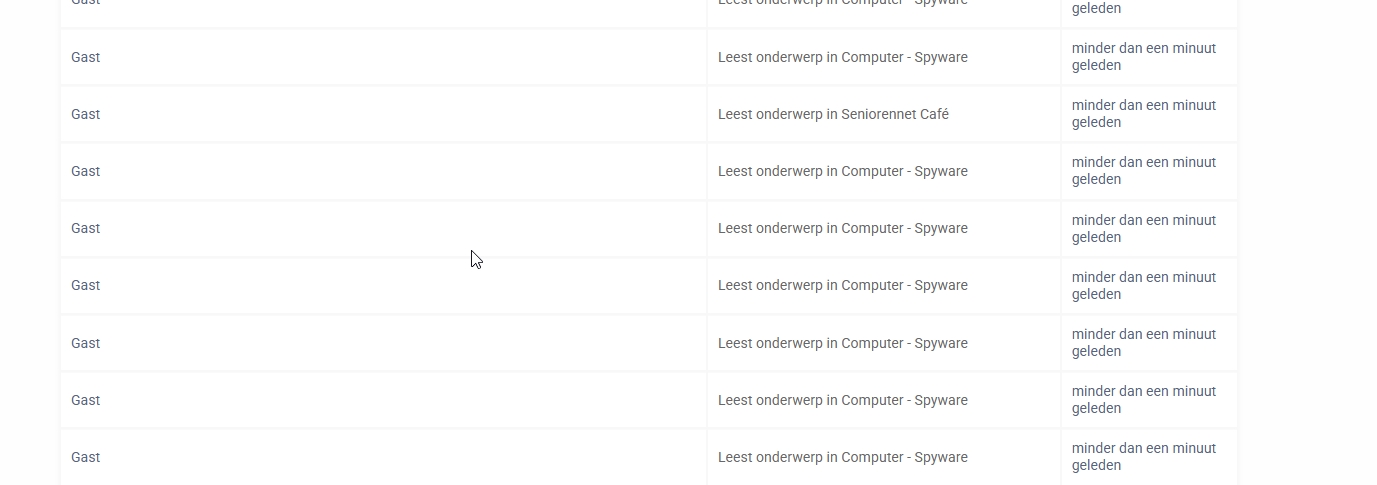Click Gast two rows below Seniorennet Café row
Viewport: 1377px width, 485px height.
(86, 228)
